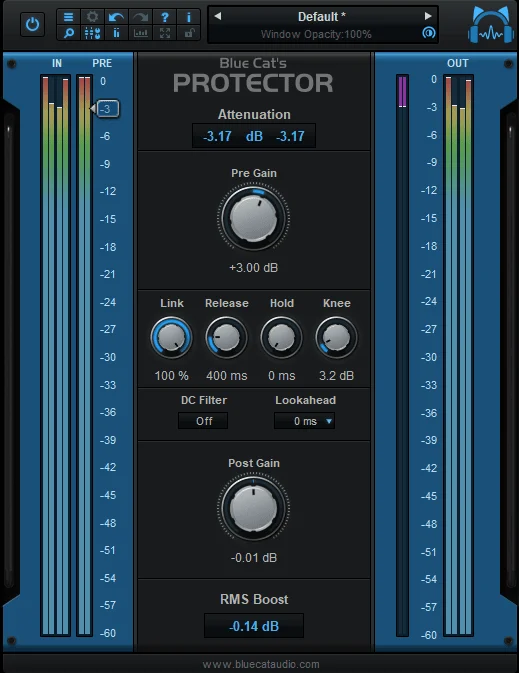Open the main menu hamburger icon
The image size is (519, 673).
tap(68, 17)
